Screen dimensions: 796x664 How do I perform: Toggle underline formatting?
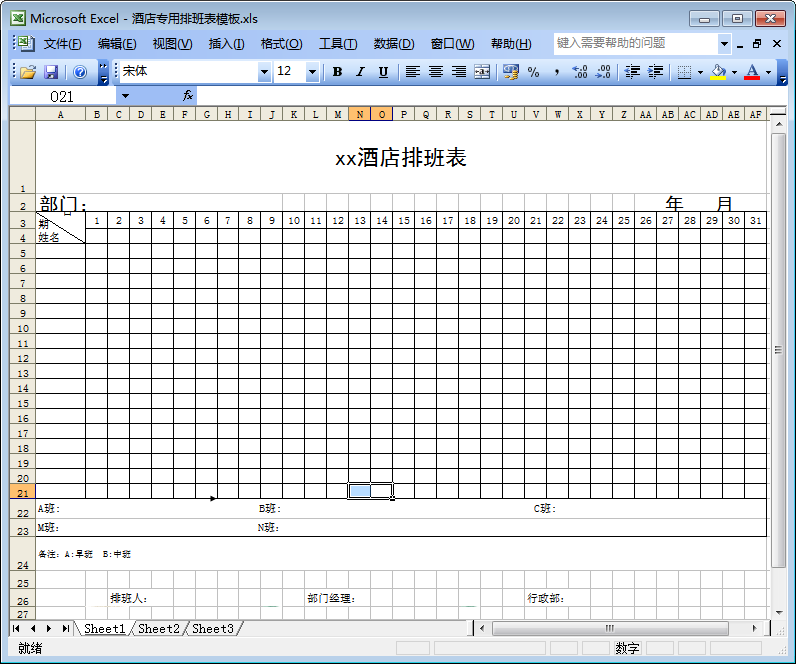click(383, 72)
